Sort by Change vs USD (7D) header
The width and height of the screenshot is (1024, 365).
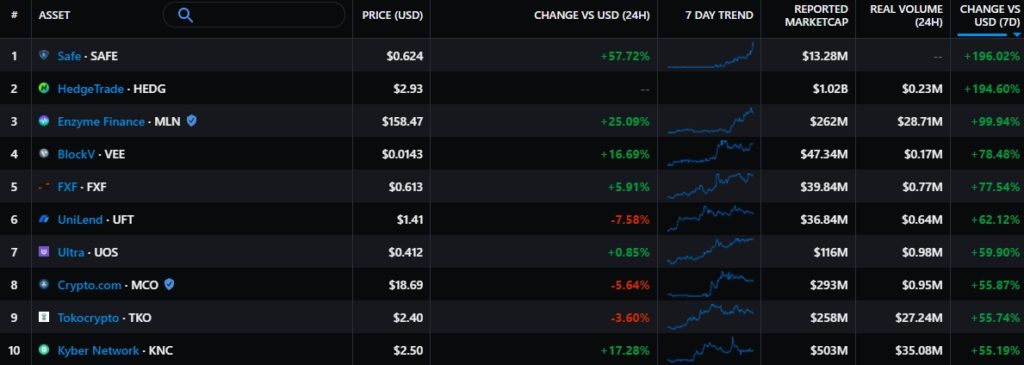[989, 15]
